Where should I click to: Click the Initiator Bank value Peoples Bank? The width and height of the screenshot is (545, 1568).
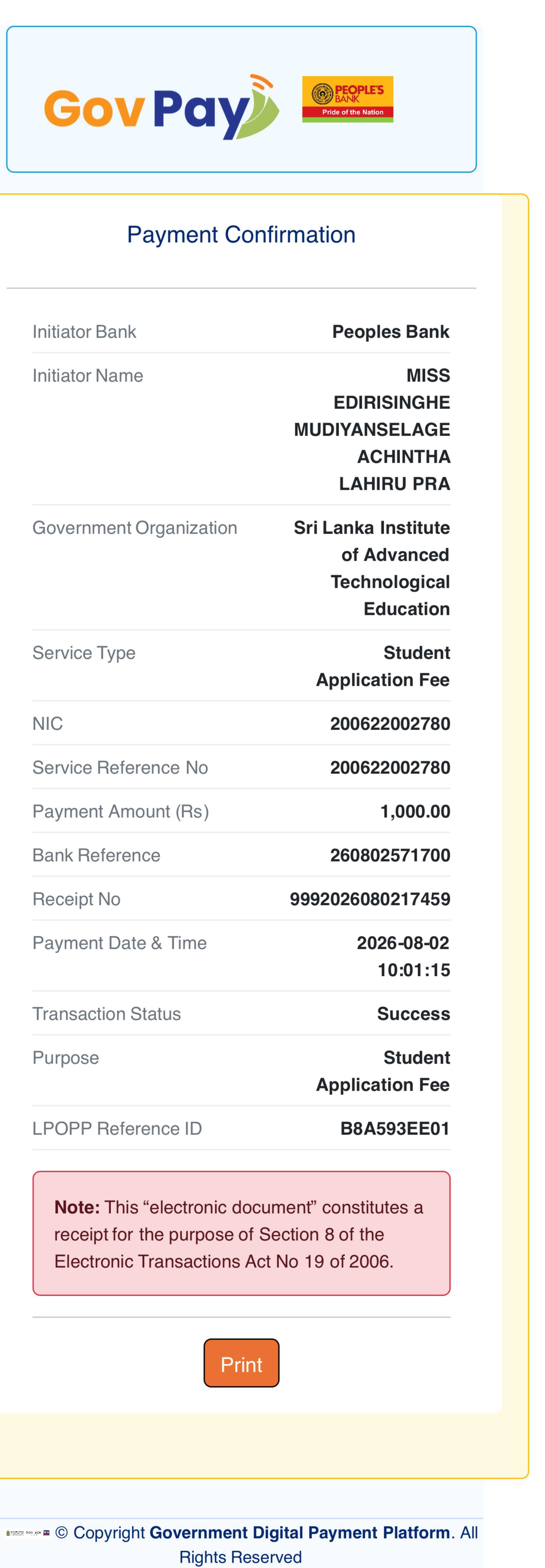[x=391, y=332]
